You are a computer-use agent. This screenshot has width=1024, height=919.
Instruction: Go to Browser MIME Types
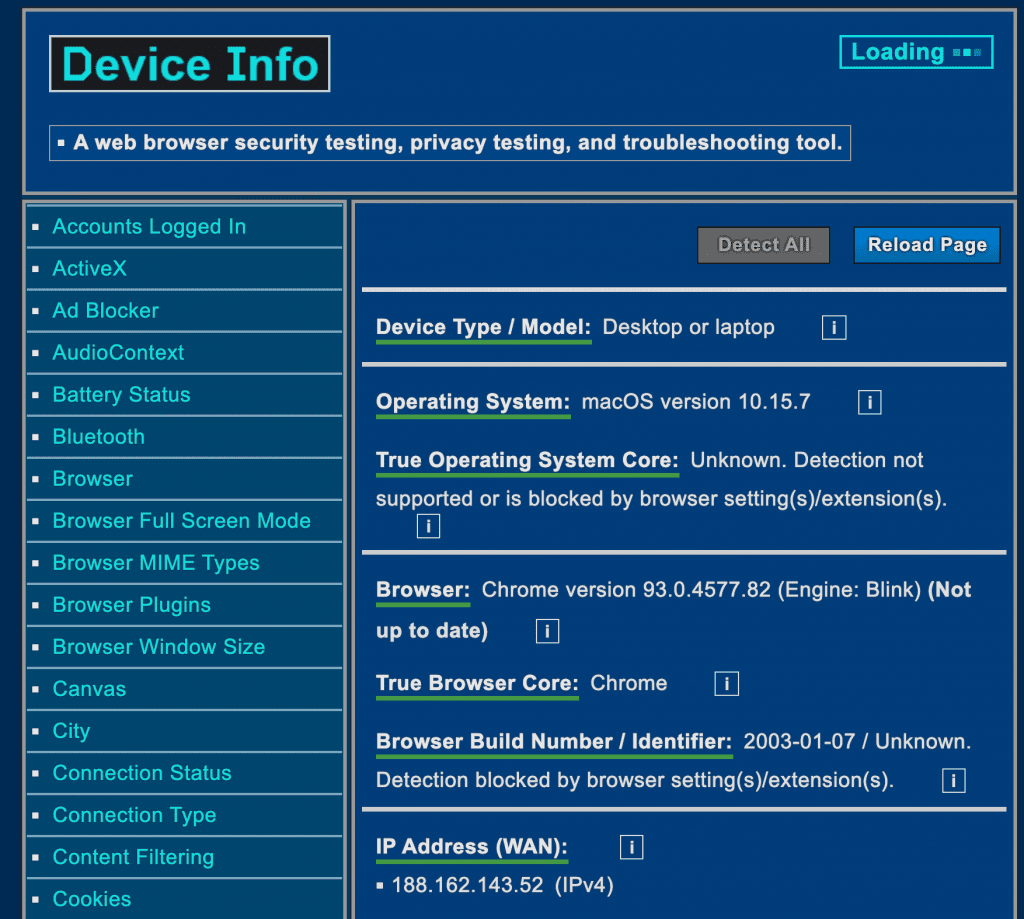156,563
